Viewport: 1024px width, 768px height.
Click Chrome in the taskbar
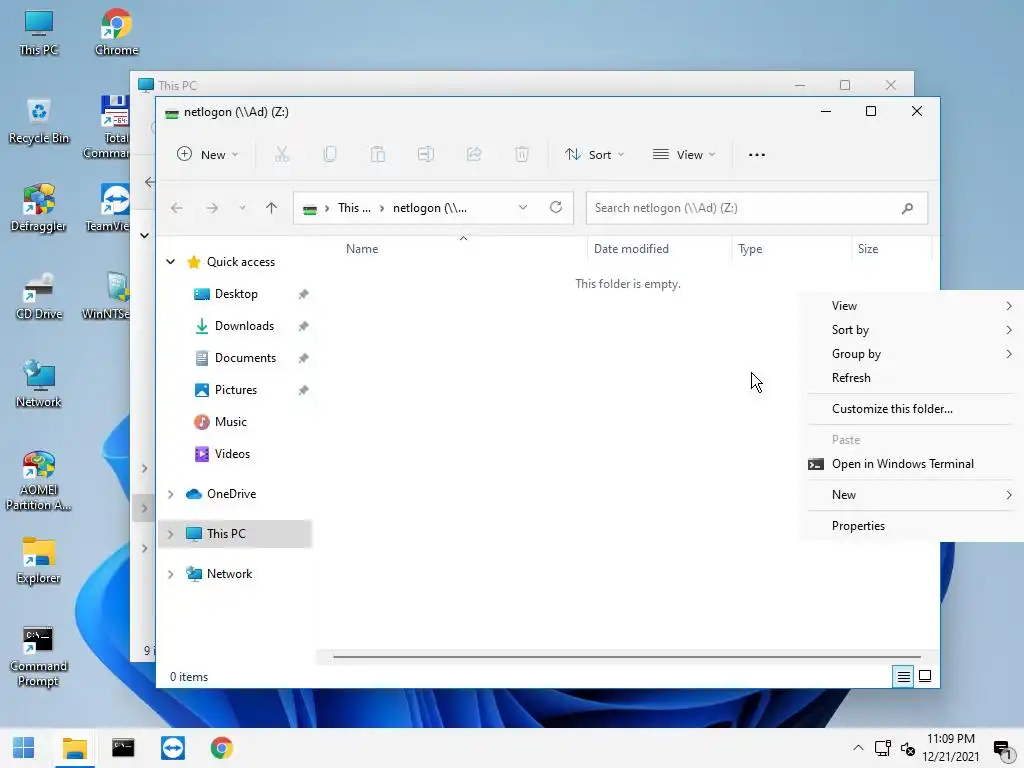[221, 748]
